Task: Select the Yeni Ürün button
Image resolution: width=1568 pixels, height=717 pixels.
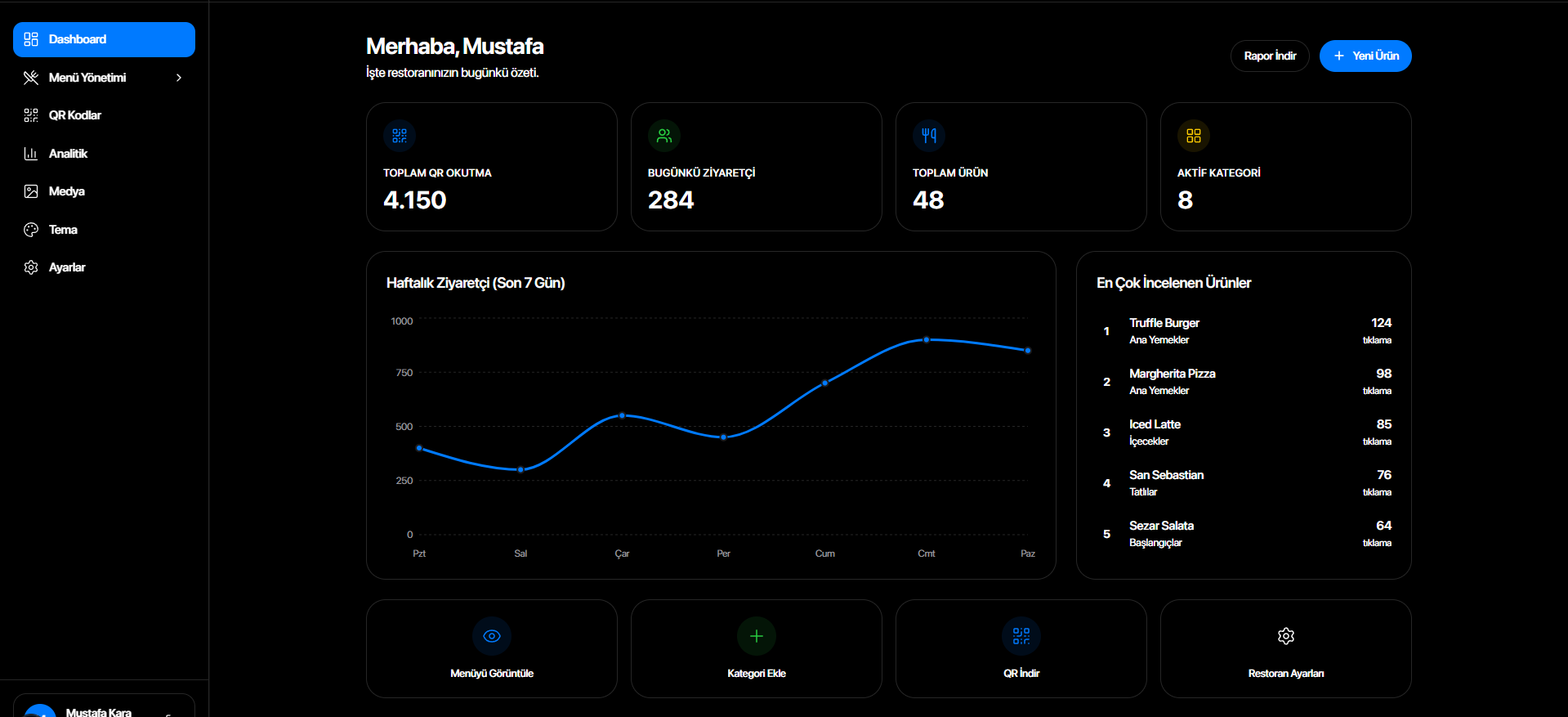Action: [x=1365, y=56]
